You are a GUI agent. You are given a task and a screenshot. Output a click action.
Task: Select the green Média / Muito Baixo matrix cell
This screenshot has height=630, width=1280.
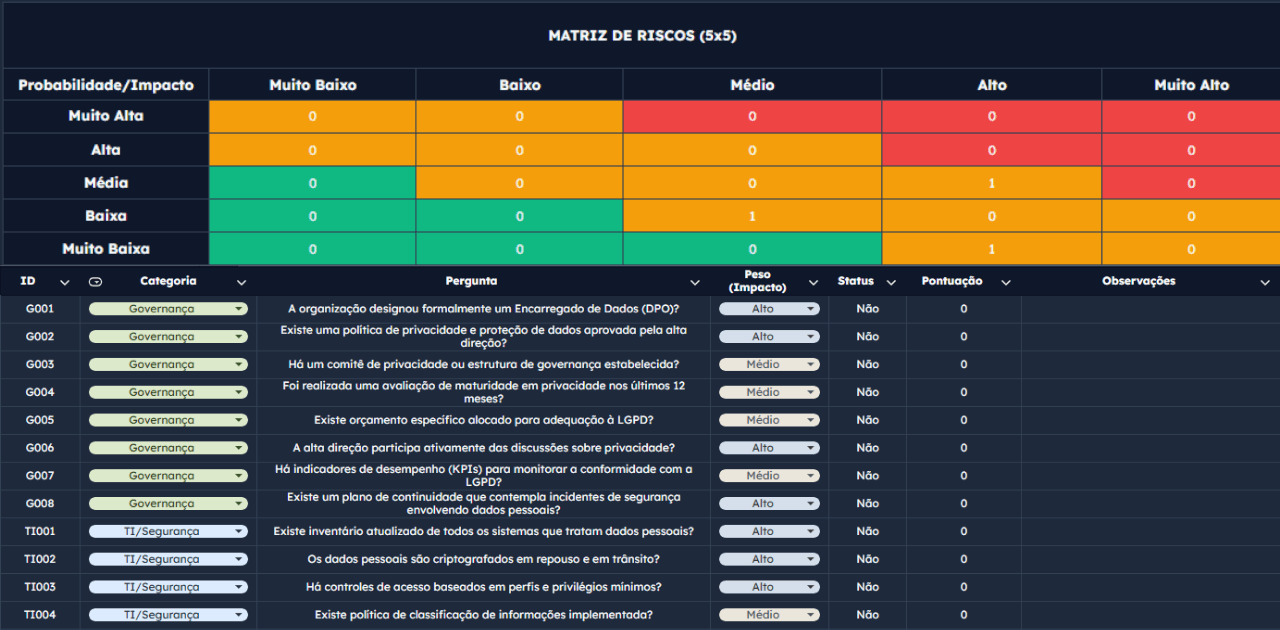point(312,183)
